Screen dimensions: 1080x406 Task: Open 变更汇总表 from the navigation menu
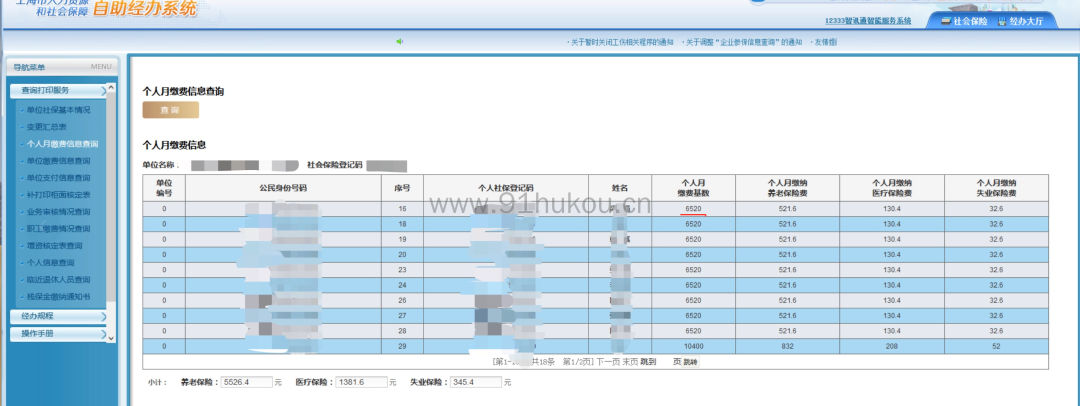pos(47,127)
